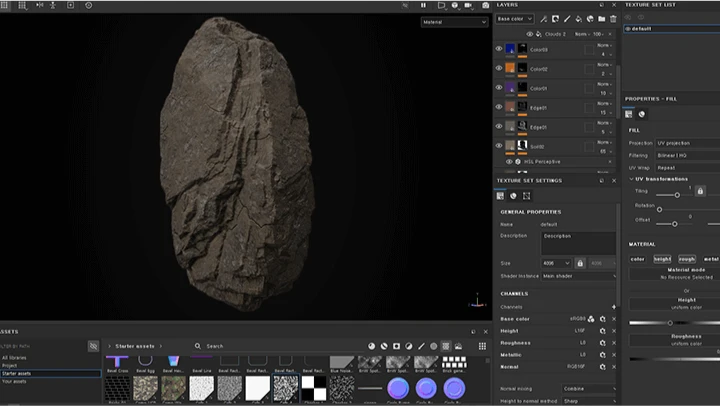Hide the Color01 layer
Screen dimensions: 720x406
pos(499,87)
